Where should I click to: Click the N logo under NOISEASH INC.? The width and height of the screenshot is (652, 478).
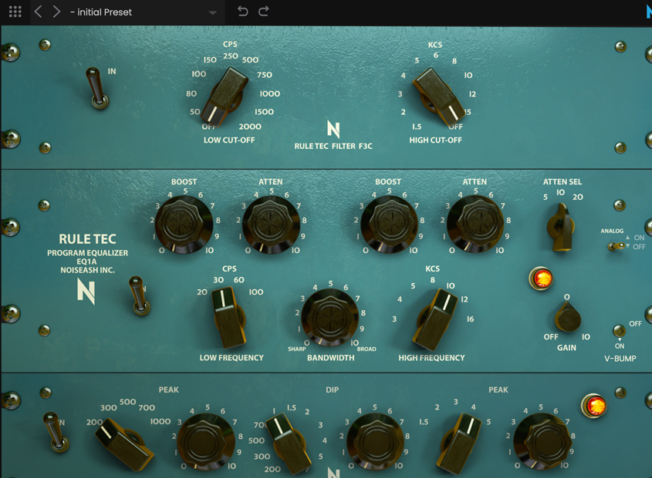coord(86,291)
